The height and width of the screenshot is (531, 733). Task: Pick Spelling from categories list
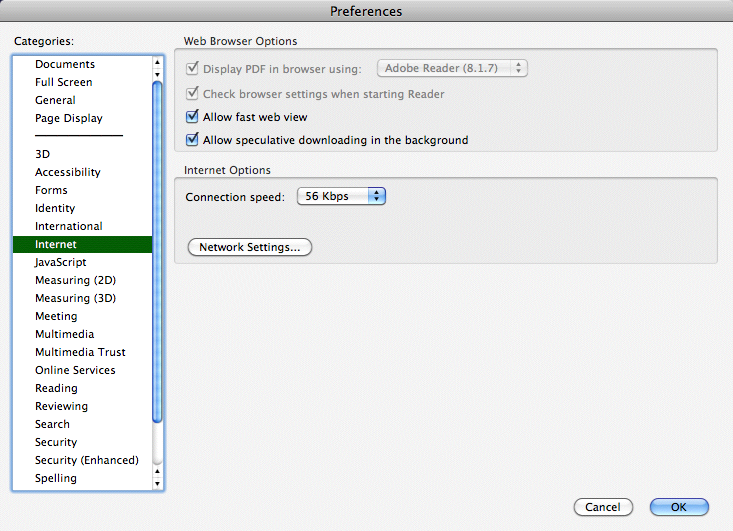82,478
